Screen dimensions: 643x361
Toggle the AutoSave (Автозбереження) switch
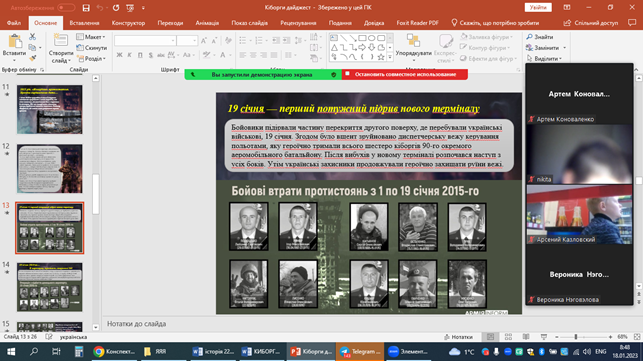66,8
